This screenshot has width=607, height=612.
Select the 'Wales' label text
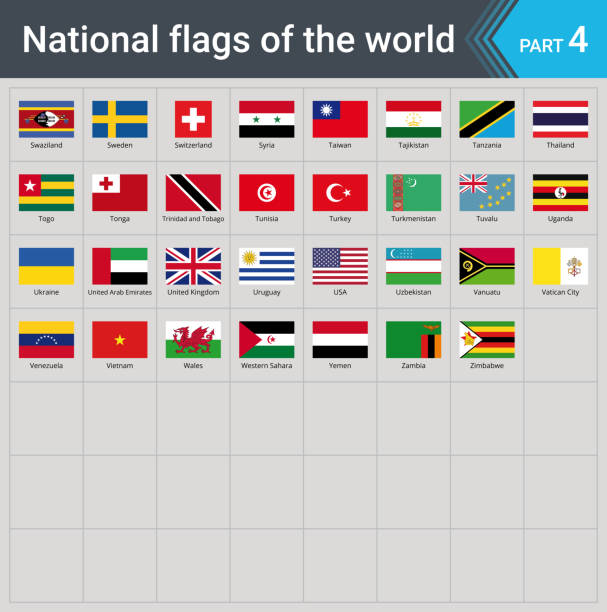[193, 365]
